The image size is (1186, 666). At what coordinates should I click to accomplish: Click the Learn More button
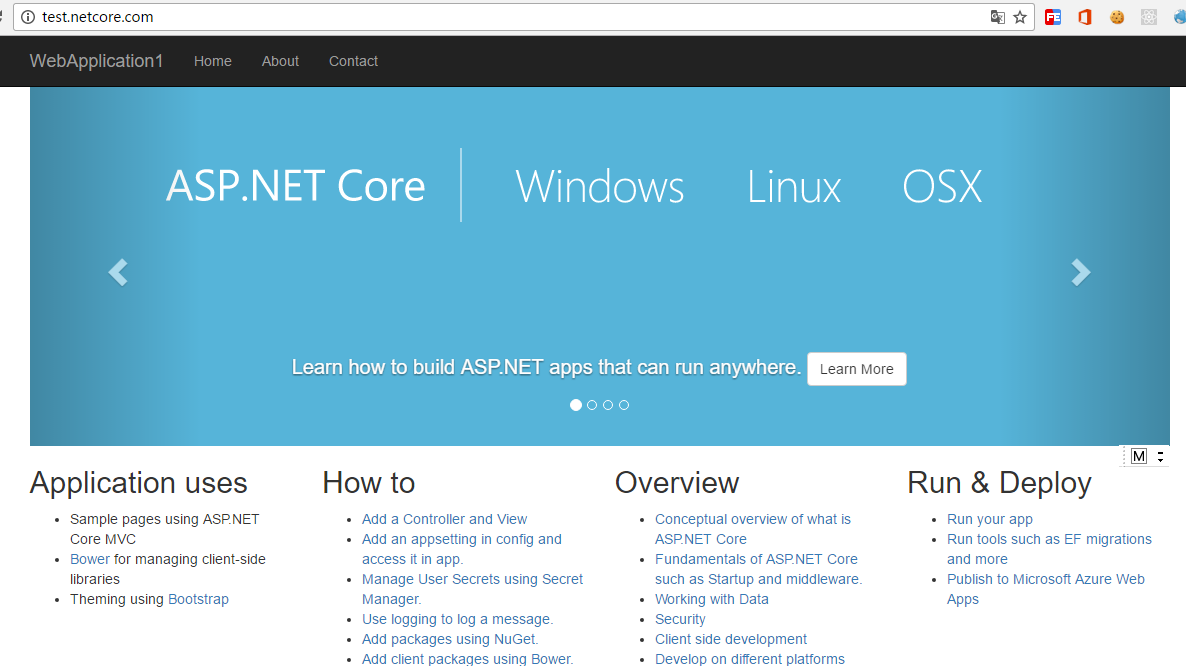[856, 369]
